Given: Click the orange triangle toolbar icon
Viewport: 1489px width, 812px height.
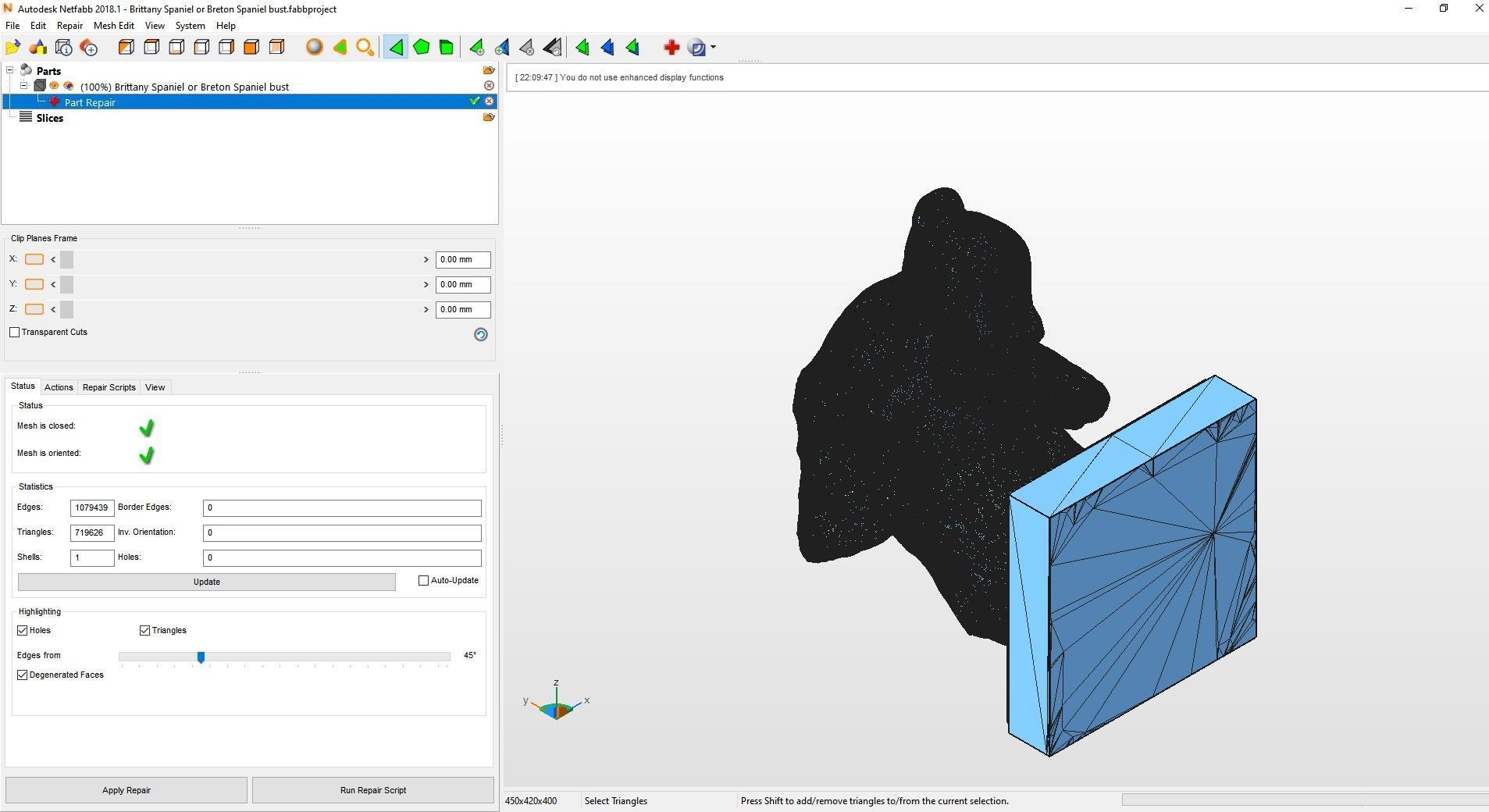Looking at the screenshot, I should tap(340, 48).
